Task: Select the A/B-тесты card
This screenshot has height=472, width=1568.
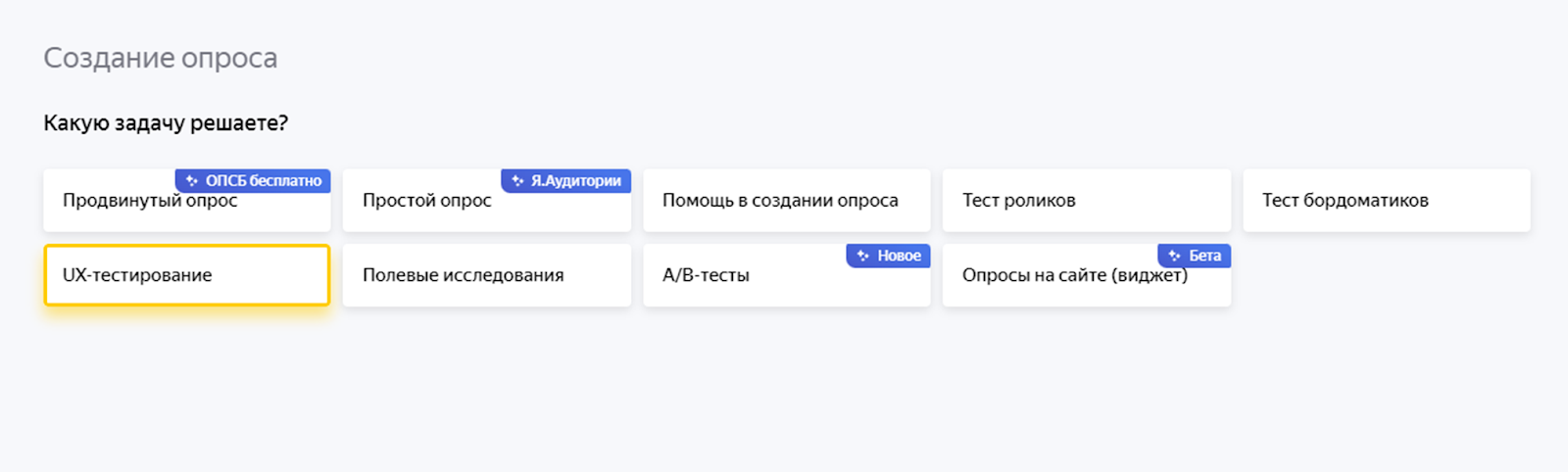Action: [745, 277]
